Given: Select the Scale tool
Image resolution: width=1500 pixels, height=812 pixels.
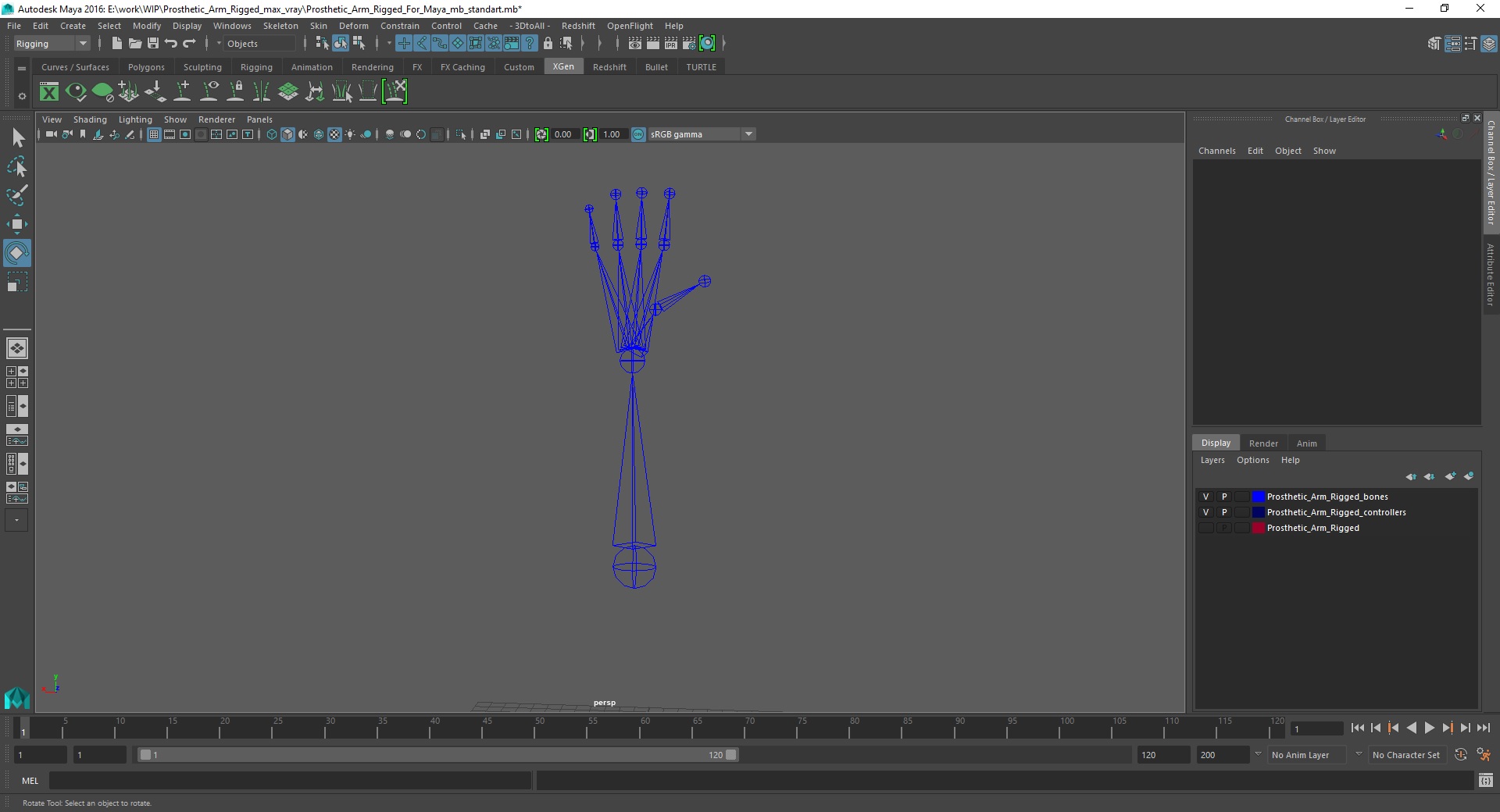Looking at the screenshot, I should tap(17, 282).
